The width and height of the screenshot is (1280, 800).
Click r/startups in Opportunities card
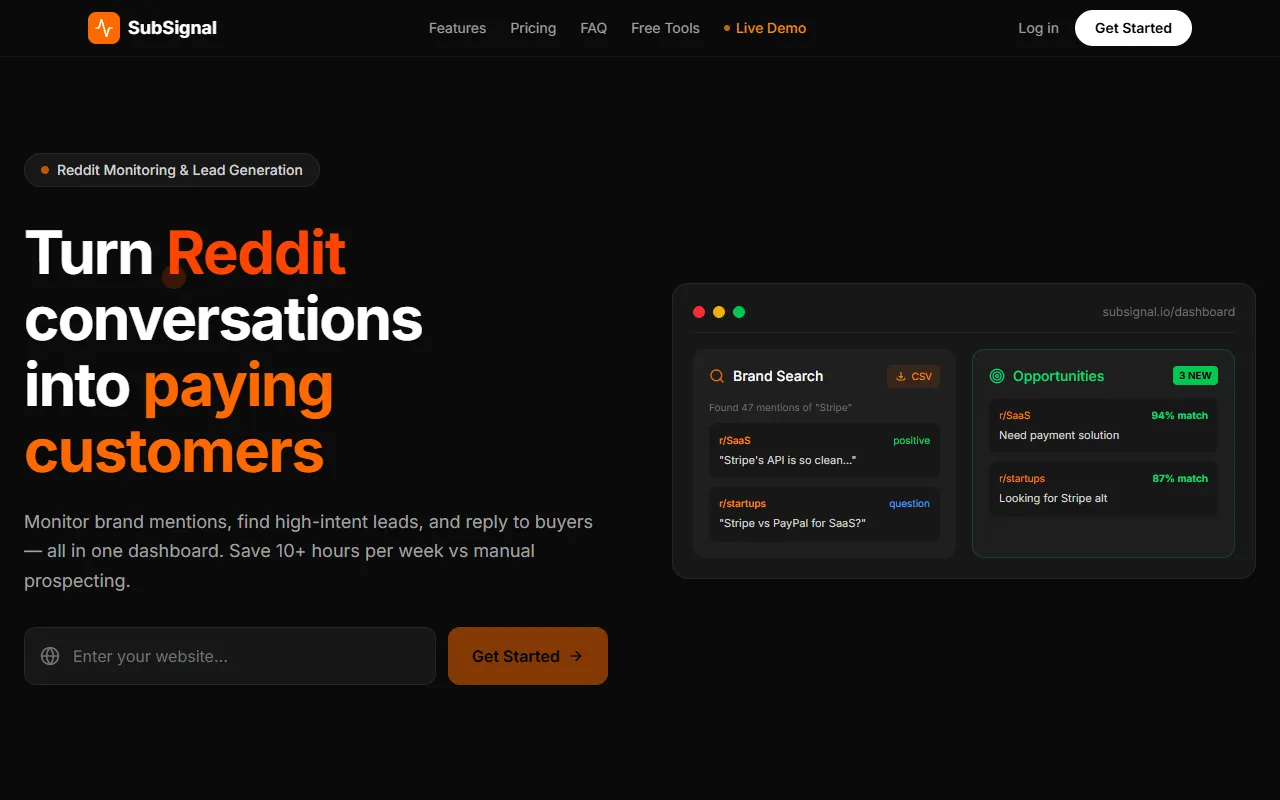(1022, 478)
